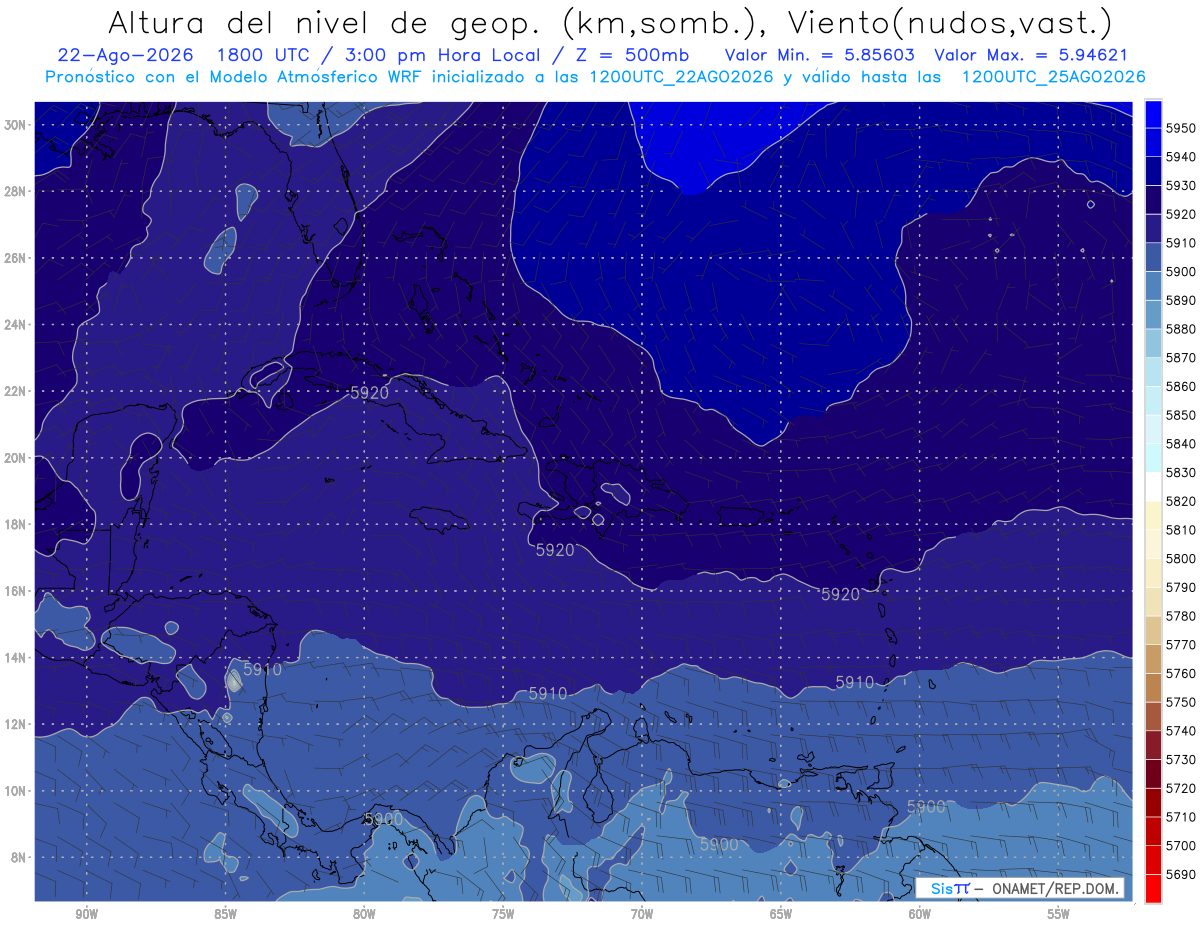This screenshot has height=927, width=1200.
Task: Click latitude axis label 28N
Action: coord(16,191)
